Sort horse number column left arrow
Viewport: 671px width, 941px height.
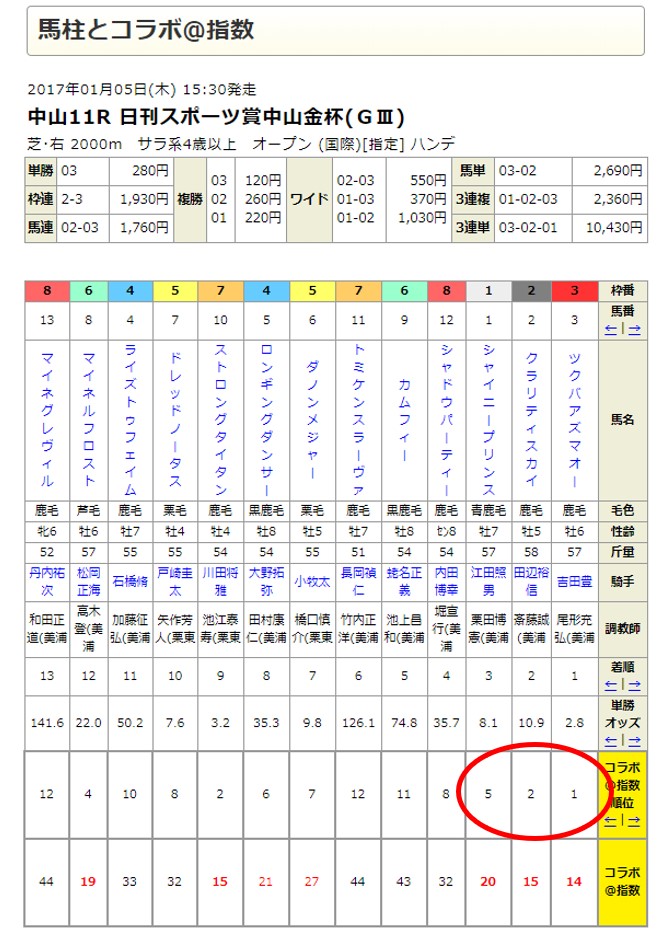(x=611, y=329)
